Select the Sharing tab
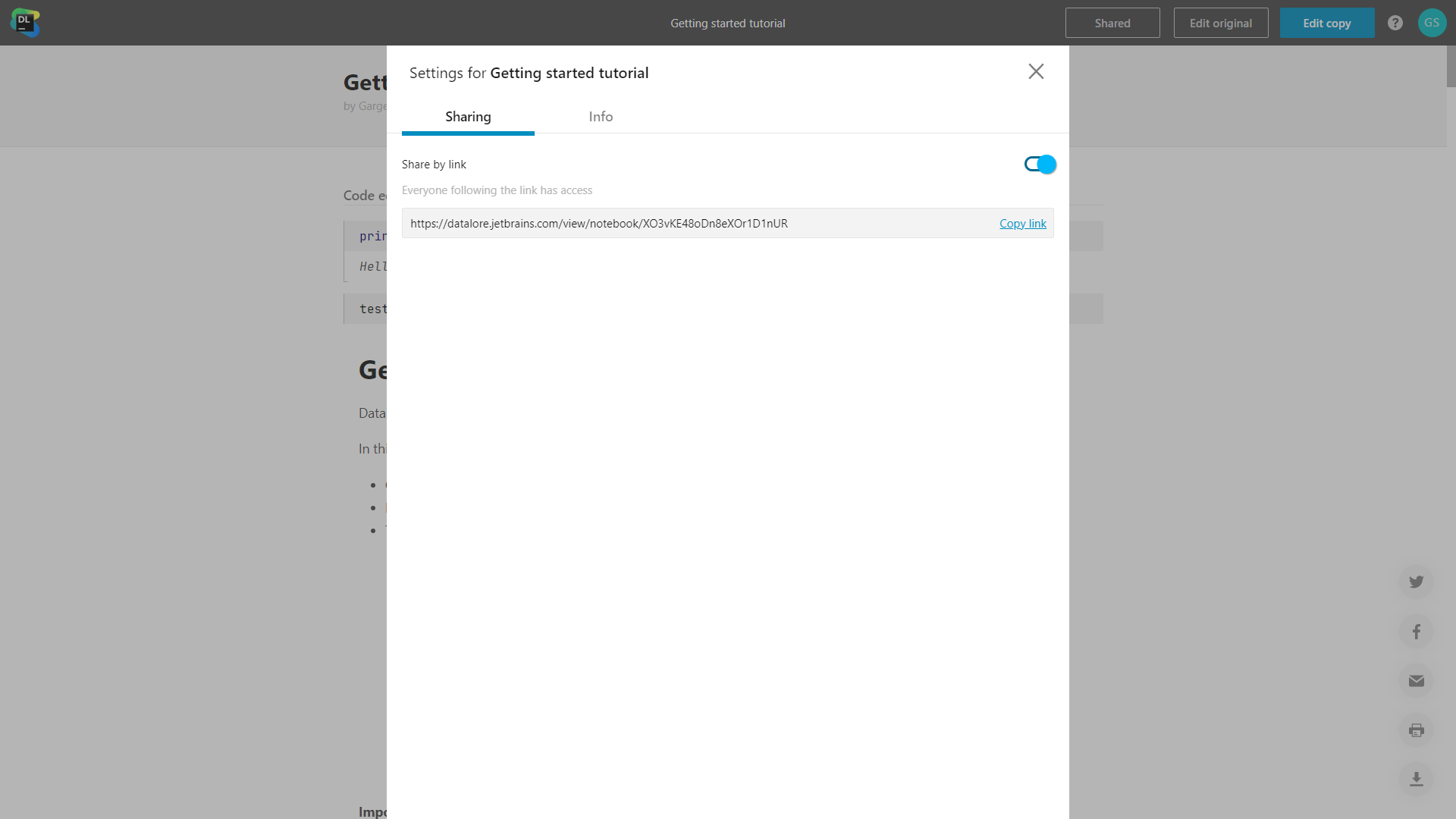The width and height of the screenshot is (1456, 819). (x=468, y=116)
